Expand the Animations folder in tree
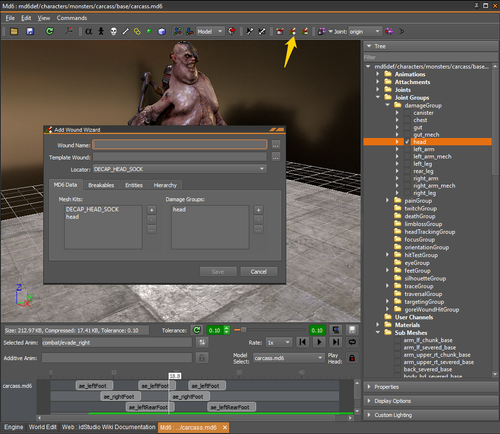The width and height of the screenshot is (500, 434). (378, 74)
